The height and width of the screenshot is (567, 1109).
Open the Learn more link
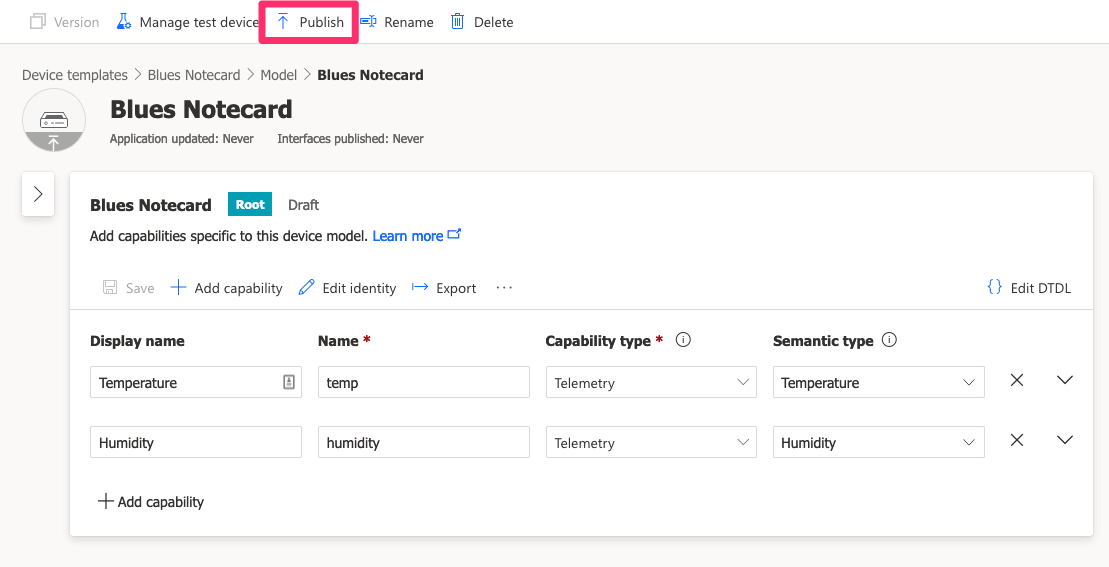click(417, 236)
